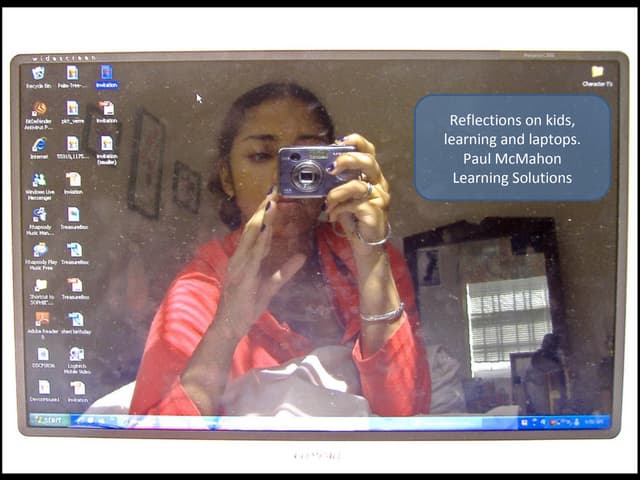Open the Invitation file beside Windows Live Messenger
This screenshot has width=640, height=480.
pyautogui.click(x=73, y=181)
